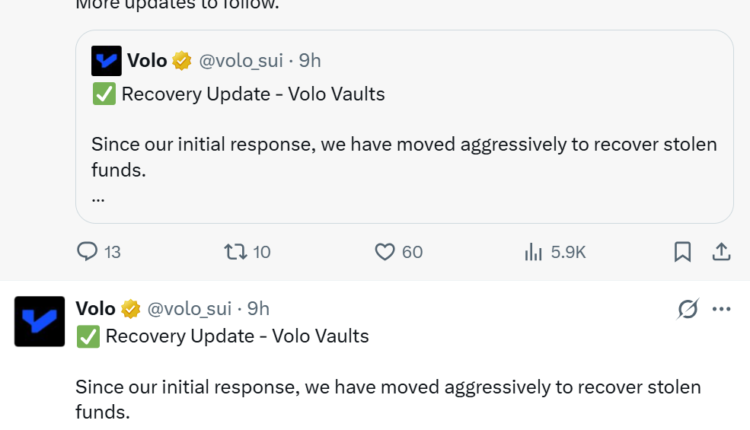
Task: View analytics showing 5.9K views
Action: point(533,252)
